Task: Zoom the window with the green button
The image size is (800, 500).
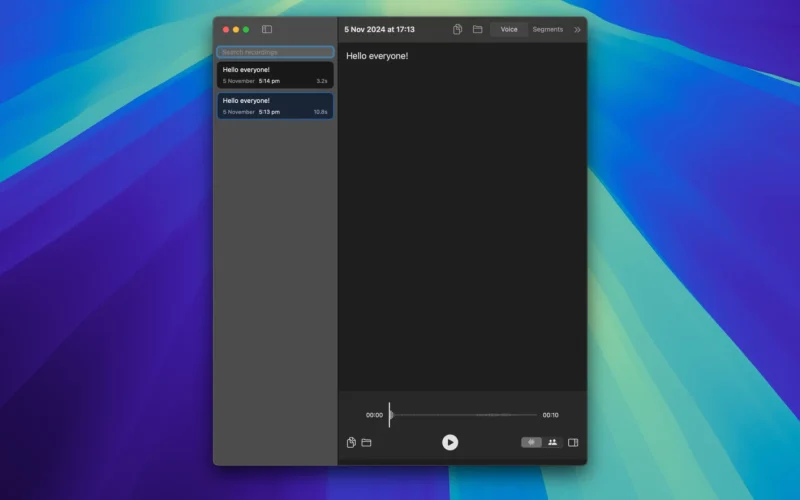Action: [x=246, y=30]
